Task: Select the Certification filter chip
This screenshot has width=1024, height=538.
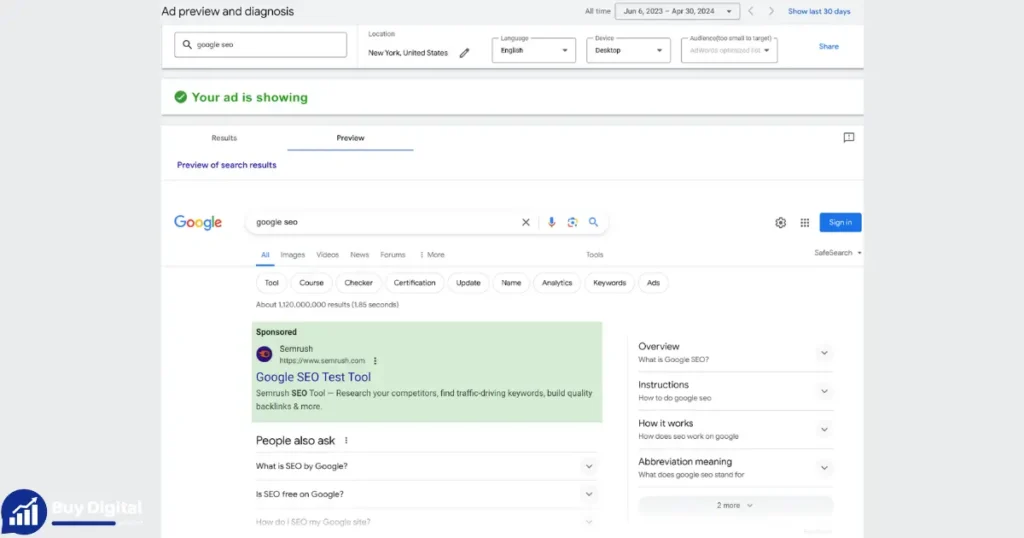Action: (x=415, y=283)
